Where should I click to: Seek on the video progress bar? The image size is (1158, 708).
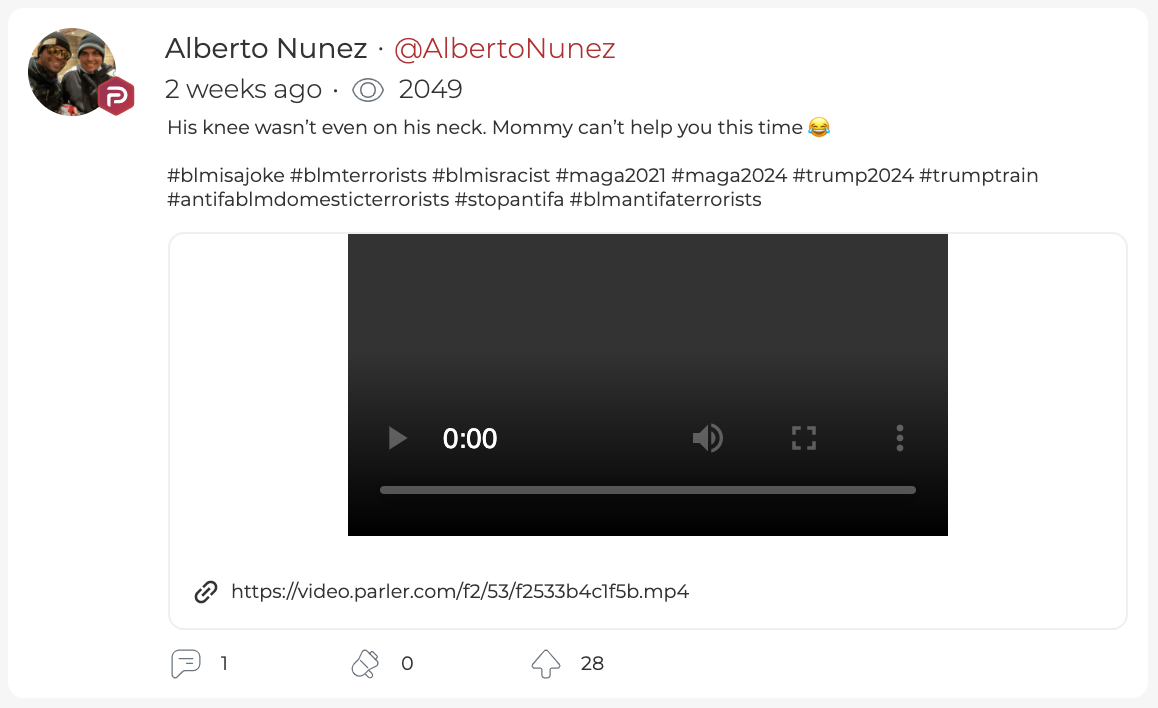click(x=648, y=490)
